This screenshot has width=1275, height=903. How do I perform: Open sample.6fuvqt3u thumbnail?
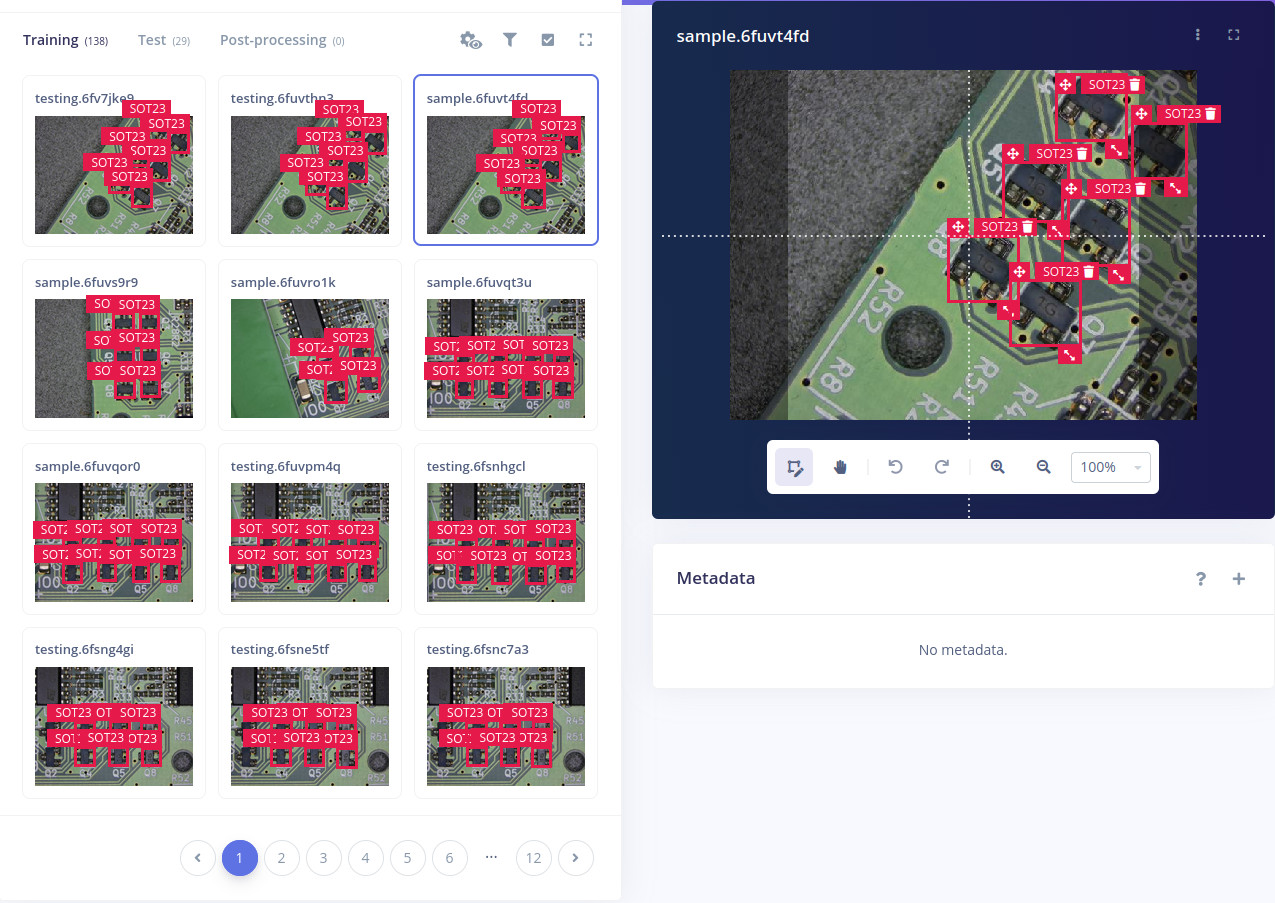point(506,358)
